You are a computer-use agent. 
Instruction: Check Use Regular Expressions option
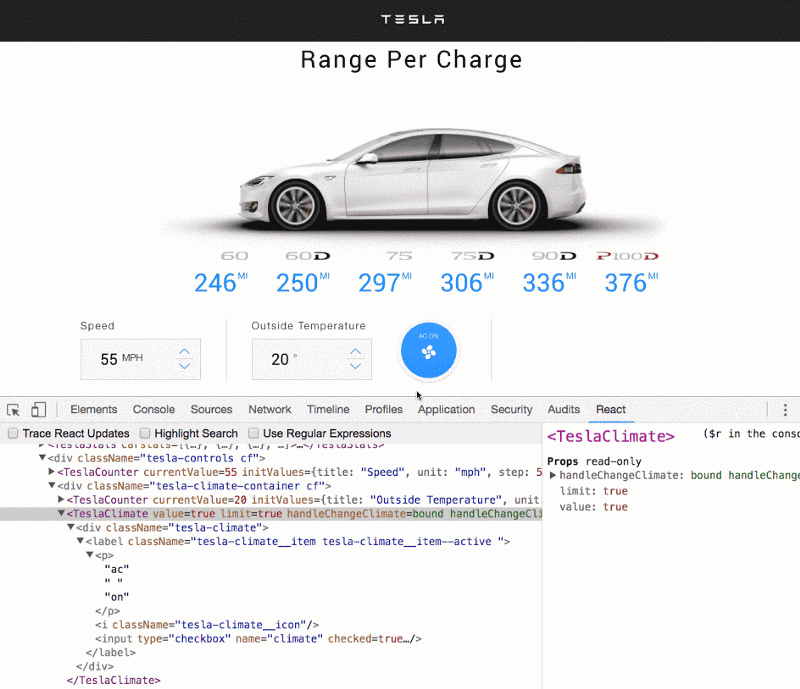(x=252, y=434)
